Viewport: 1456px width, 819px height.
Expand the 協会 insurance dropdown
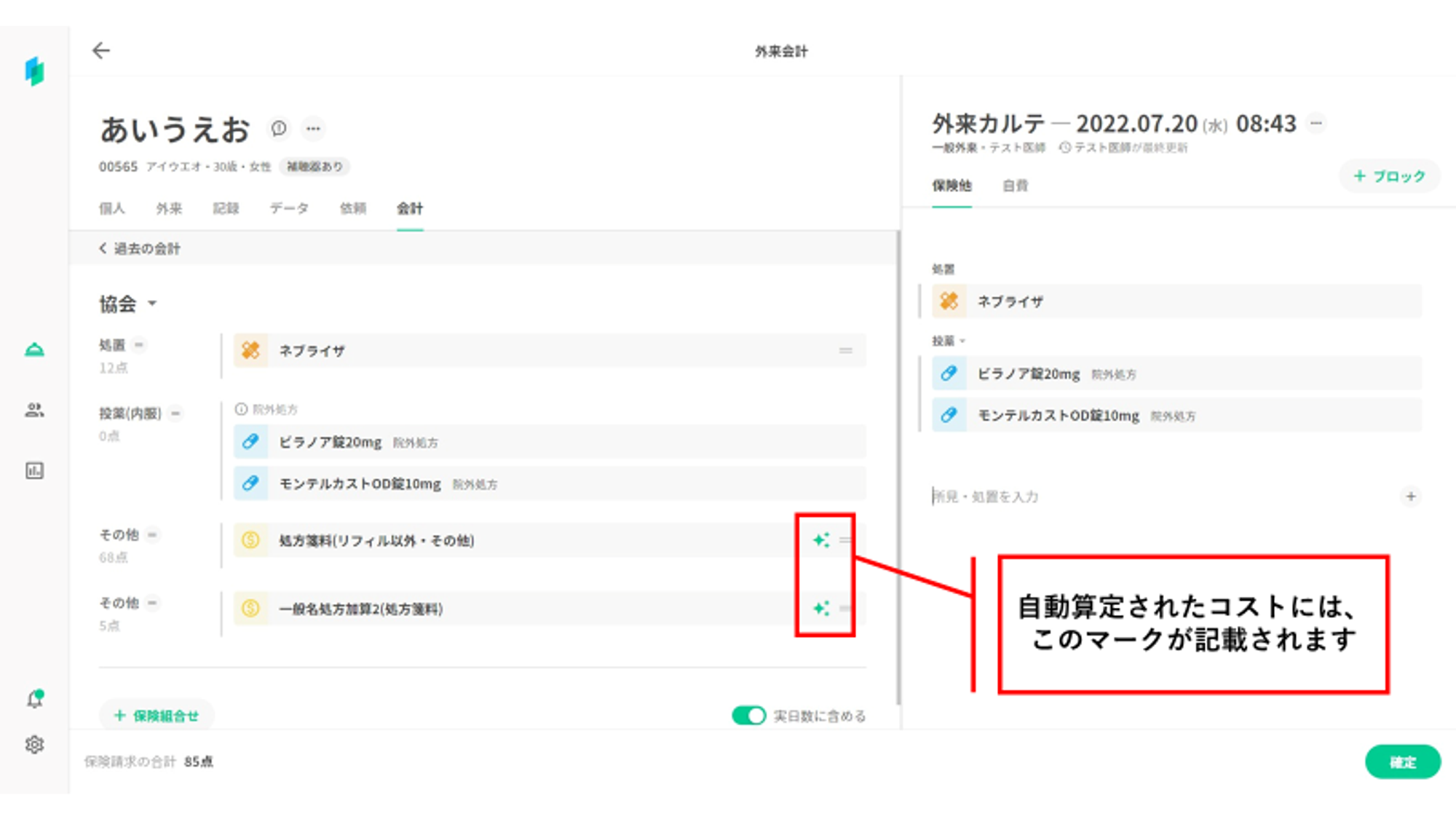point(152,304)
